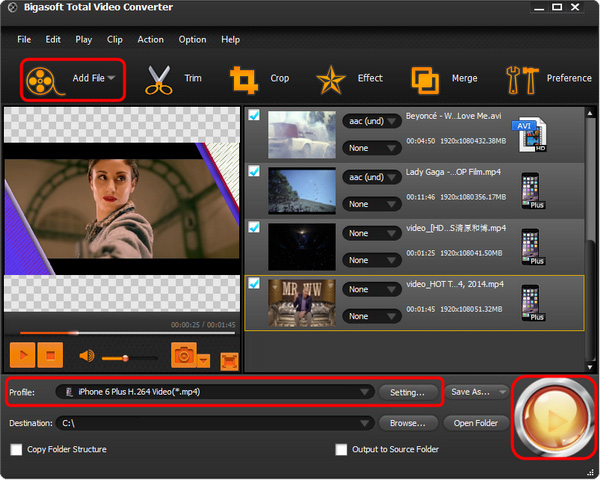This screenshot has height=480, width=600.
Task: Click iPhone Plus icon for Lady Gaga file
Action: point(533,191)
